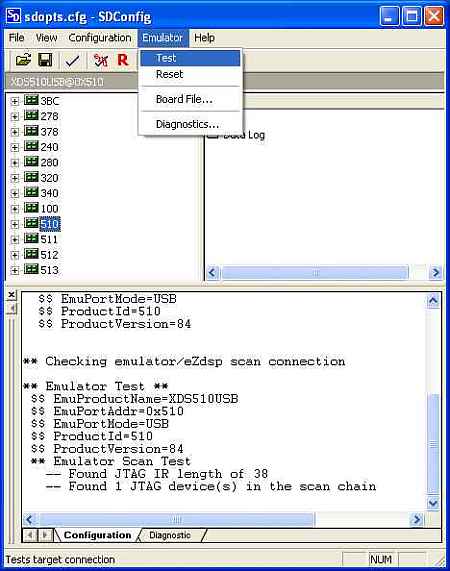Click the right pane horizontal scrollbar thumb
This screenshot has height=571, width=450.
click(315, 272)
